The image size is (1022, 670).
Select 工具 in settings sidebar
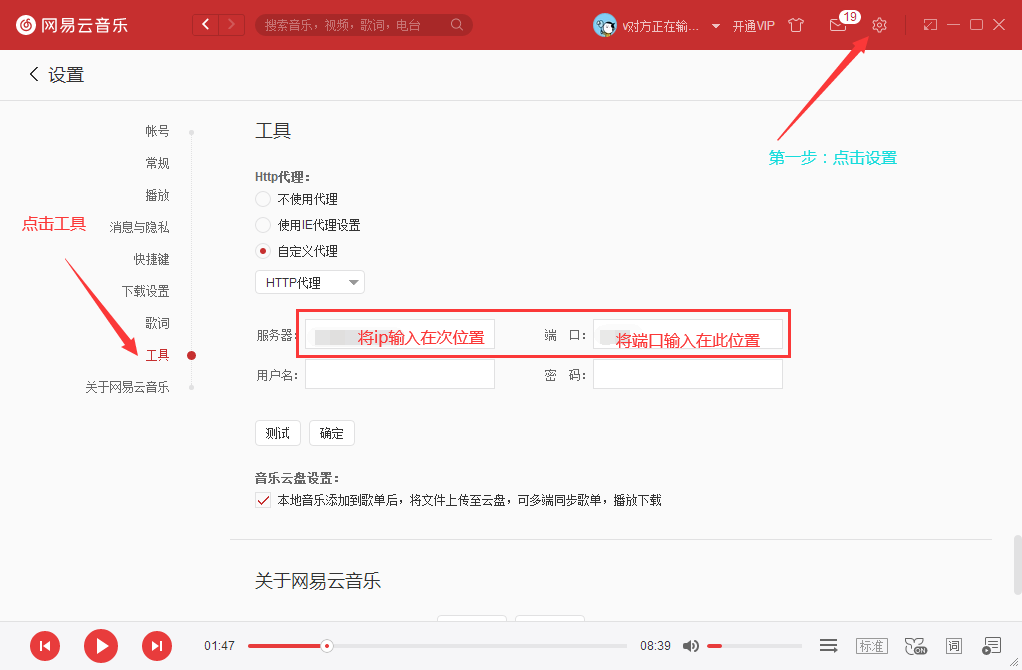[x=157, y=355]
